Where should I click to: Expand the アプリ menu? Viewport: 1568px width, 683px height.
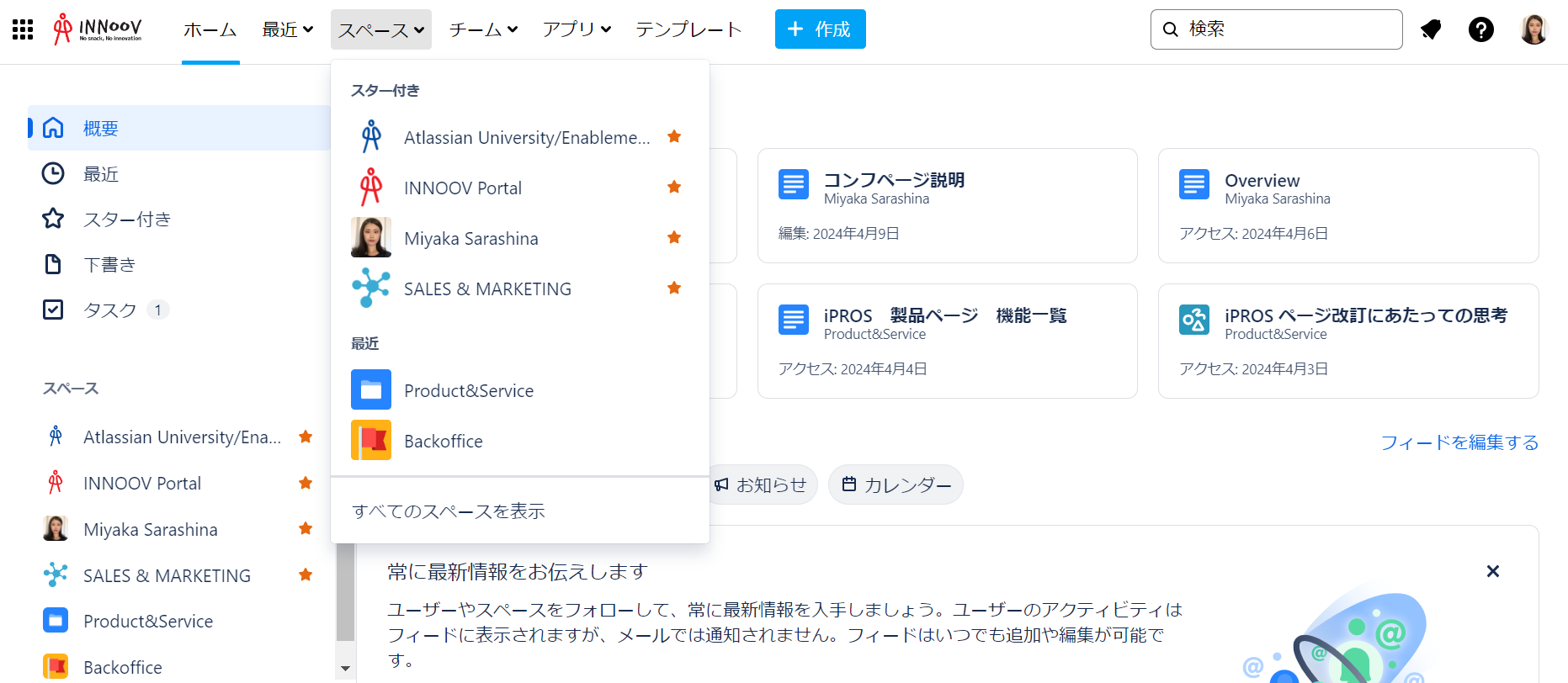pos(577,29)
